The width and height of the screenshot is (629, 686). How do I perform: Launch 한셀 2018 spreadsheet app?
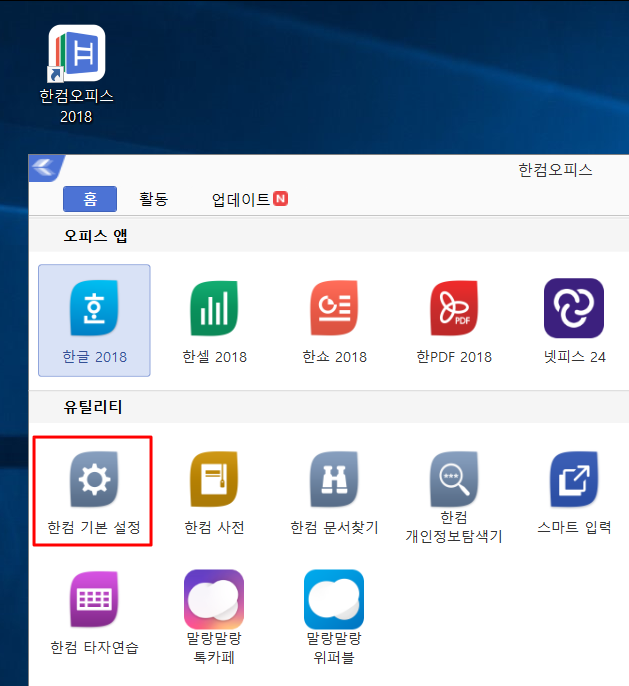click(x=214, y=309)
